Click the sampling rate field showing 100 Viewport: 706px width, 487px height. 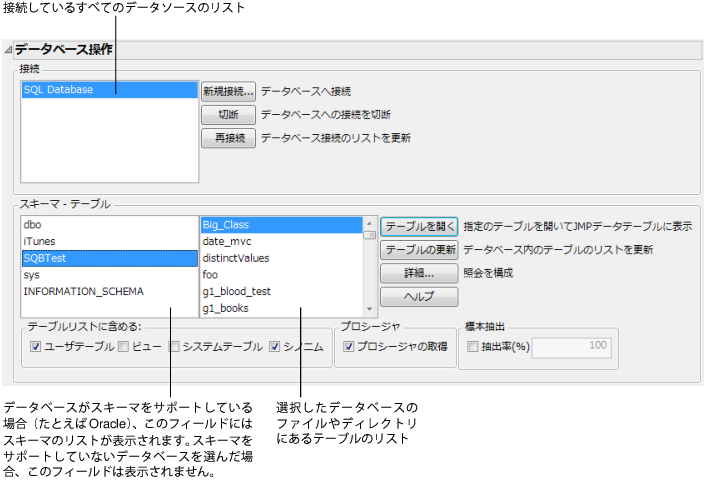click(571, 348)
